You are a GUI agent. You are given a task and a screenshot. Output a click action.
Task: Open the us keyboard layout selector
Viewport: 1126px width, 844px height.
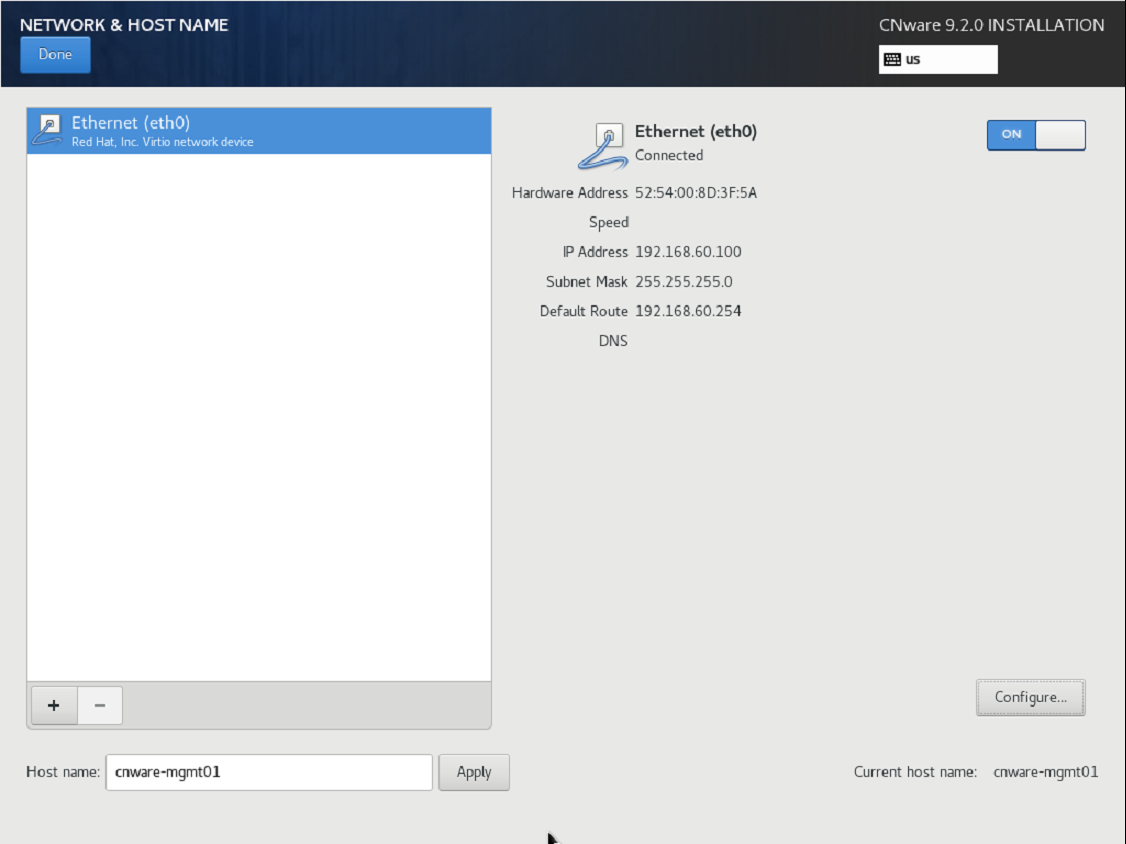(x=938, y=60)
